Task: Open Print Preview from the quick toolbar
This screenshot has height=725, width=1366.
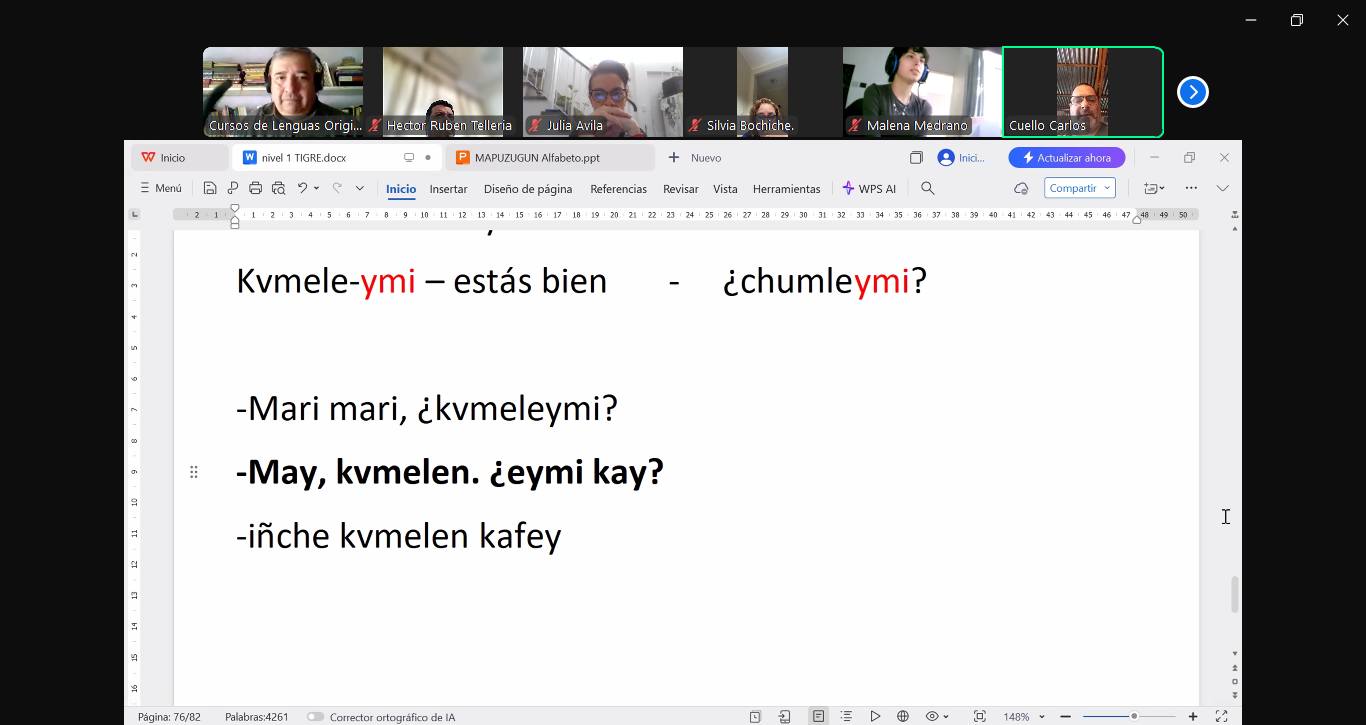Action: (x=278, y=188)
